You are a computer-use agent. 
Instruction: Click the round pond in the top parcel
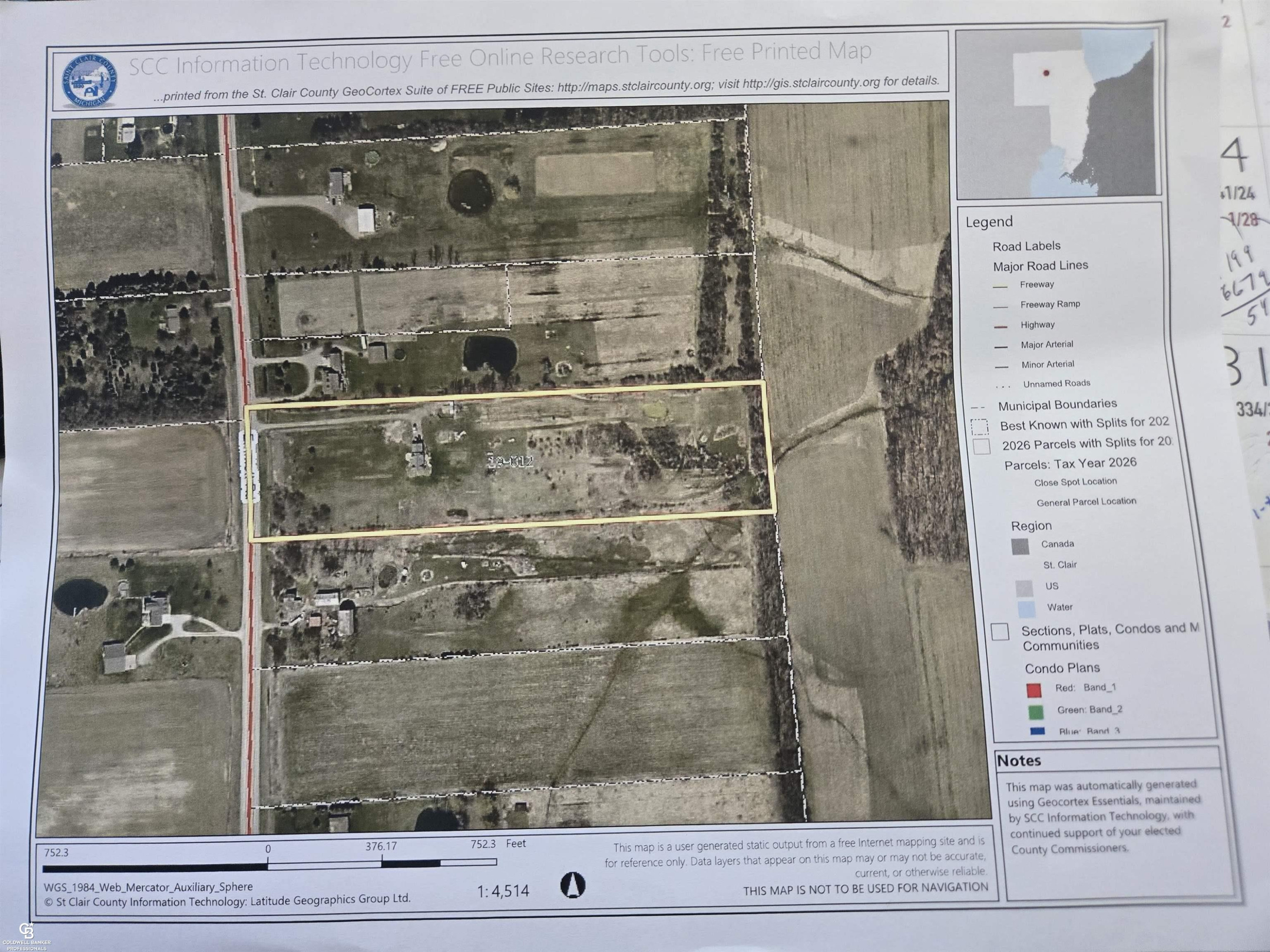[x=471, y=191]
